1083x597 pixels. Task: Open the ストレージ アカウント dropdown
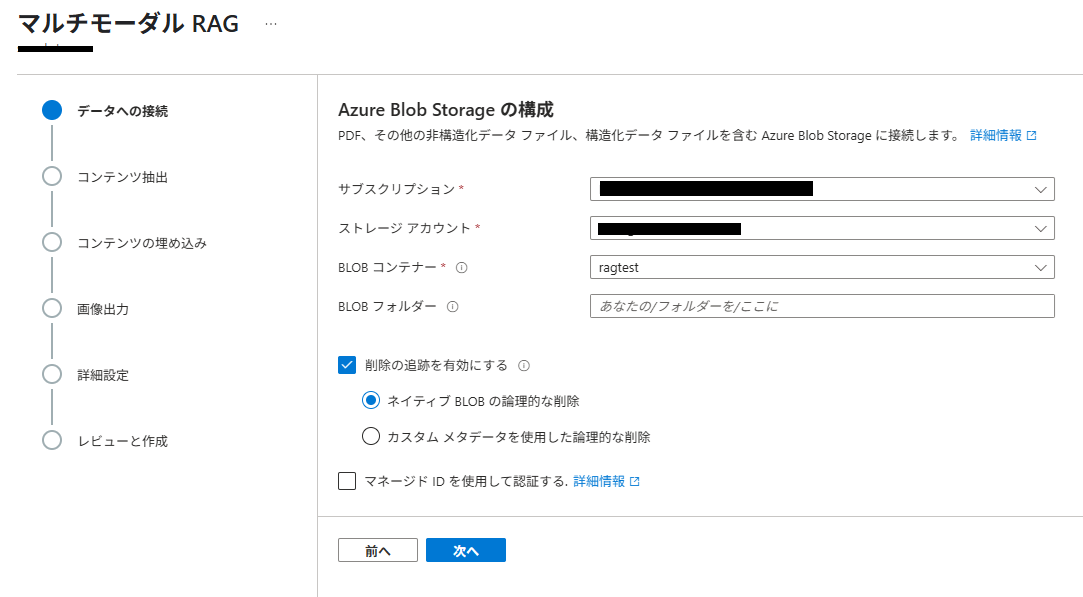coord(822,228)
